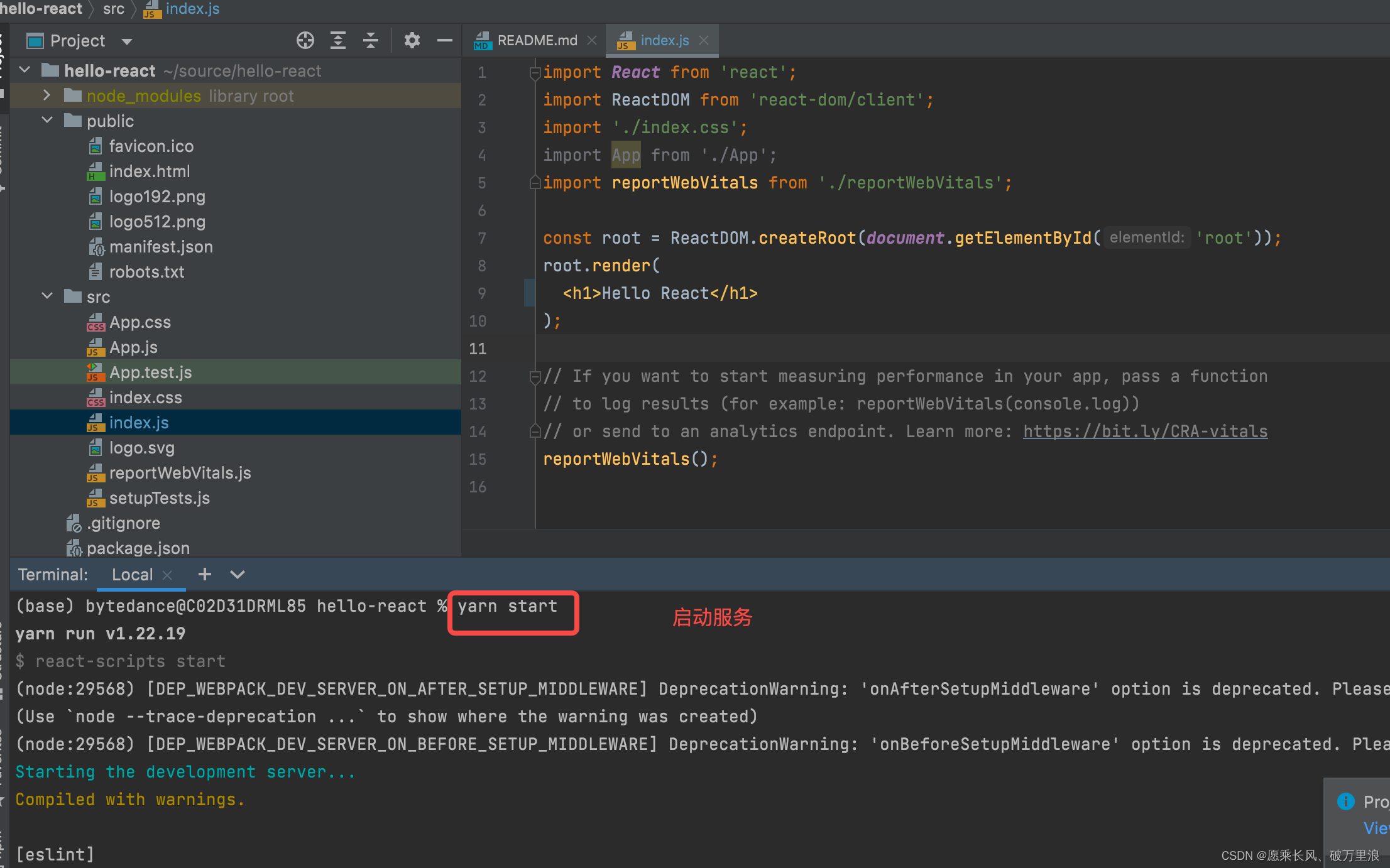Open the bit.ly/CRA-vitals link in comment
Image resolution: width=1390 pixels, height=868 pixels.
(x=1144, y=431)
